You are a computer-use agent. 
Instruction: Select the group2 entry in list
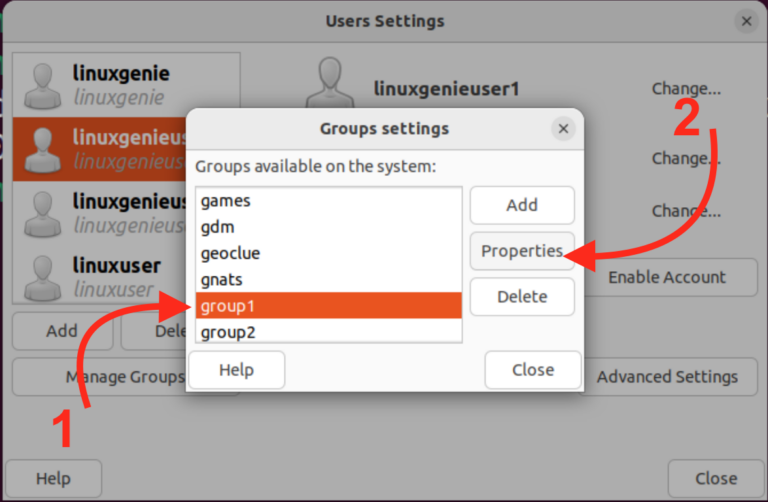(x=328, y=331)
